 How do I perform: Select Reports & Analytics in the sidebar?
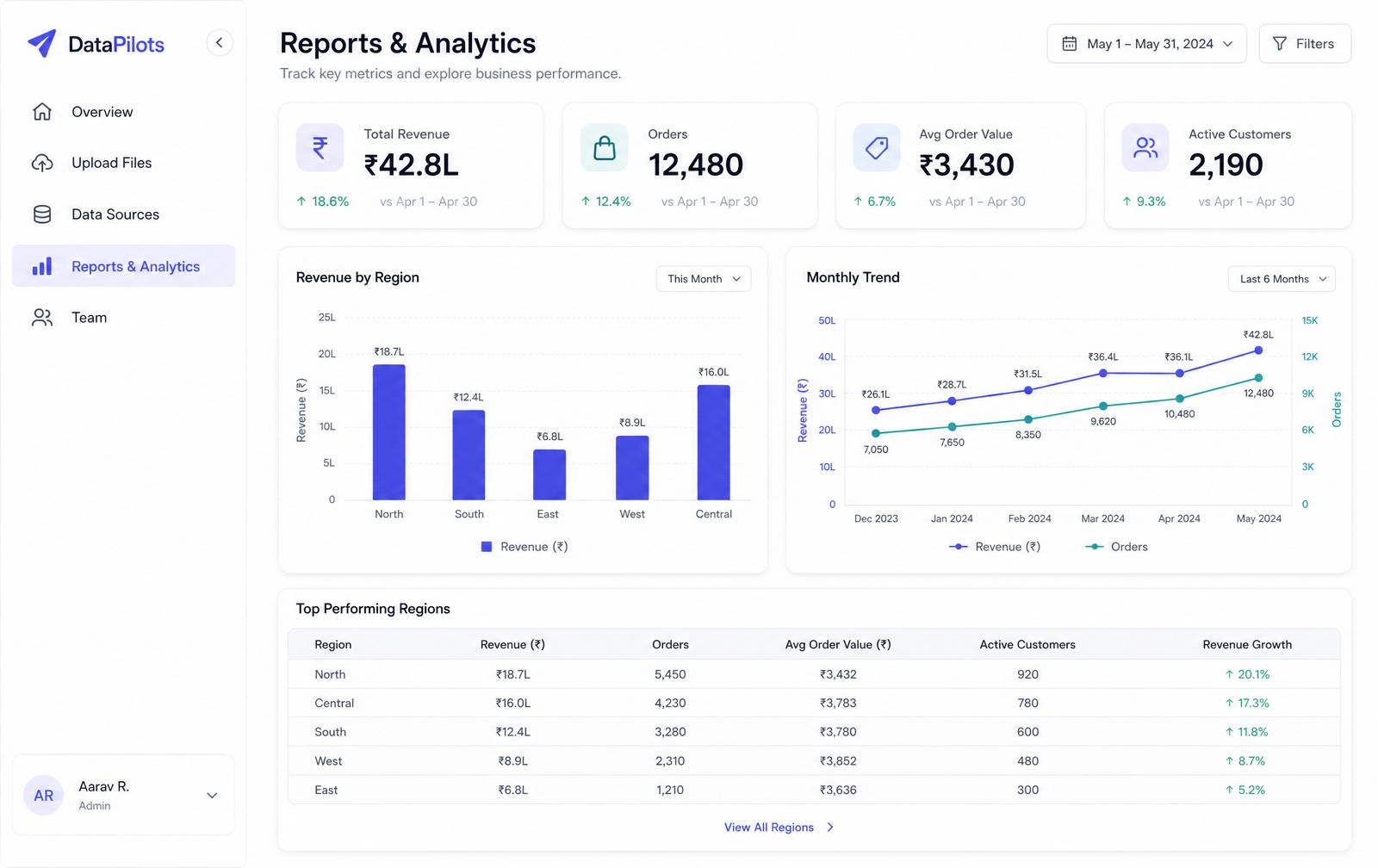pyautogui.click(x=123, y=266)
